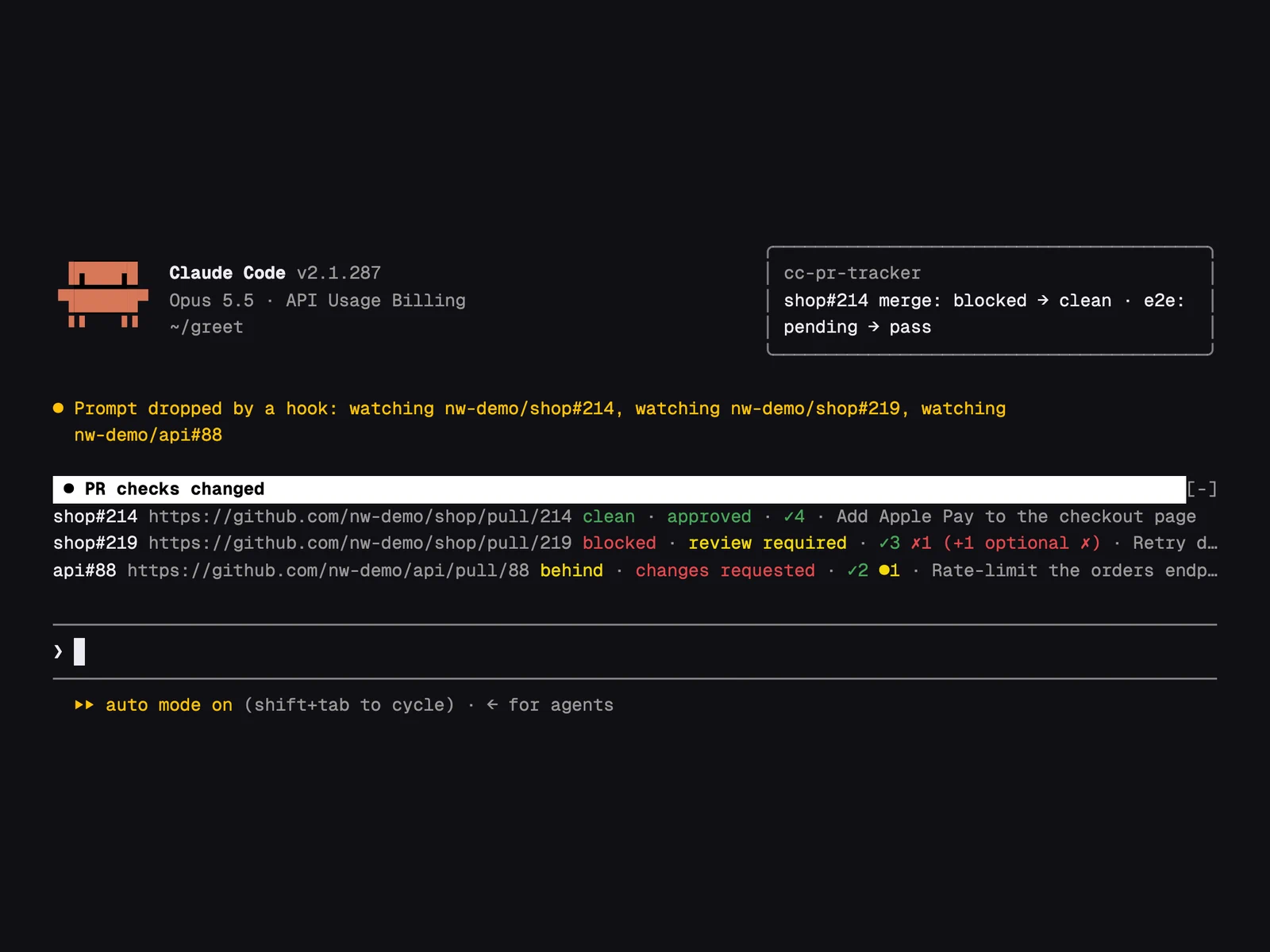1270x952 pixels.
Task: Click the Claude Code pixel mascot logo
Action: (103, 294)
